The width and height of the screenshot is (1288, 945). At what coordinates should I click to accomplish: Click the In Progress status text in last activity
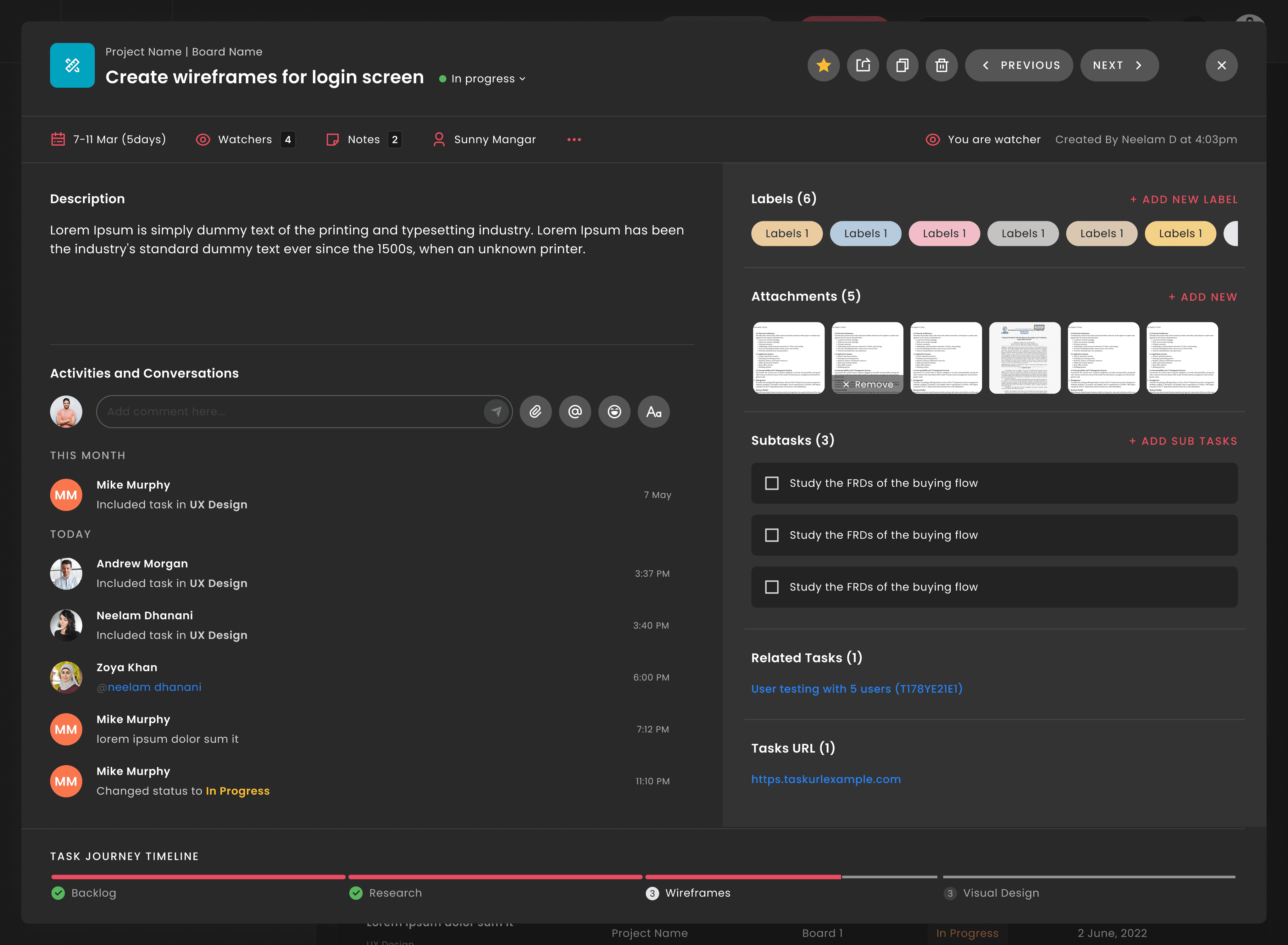(x=237, y=791)
